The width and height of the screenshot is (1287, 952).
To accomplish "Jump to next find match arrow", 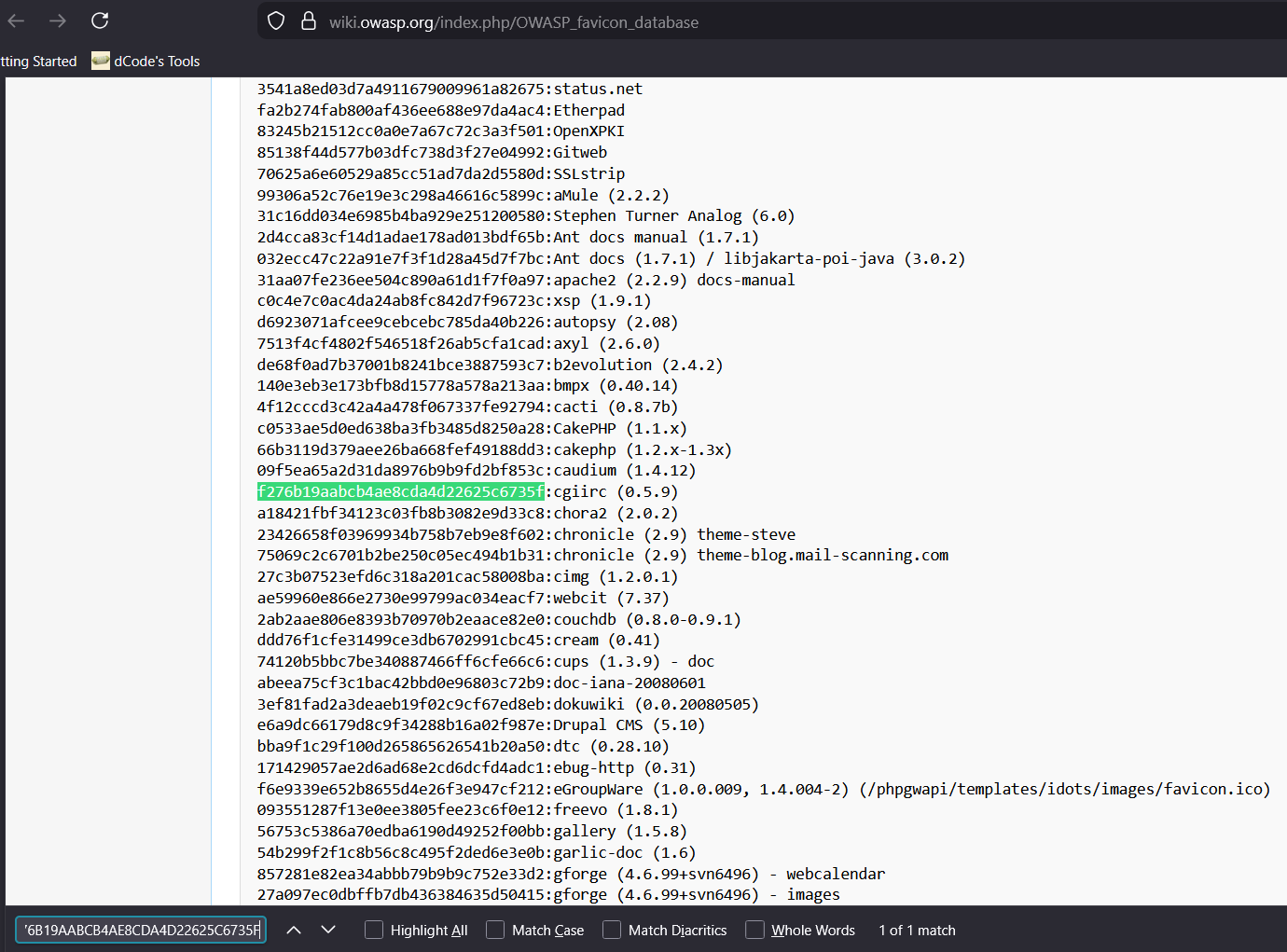I will pyautogui.click(x=328, y=931).
